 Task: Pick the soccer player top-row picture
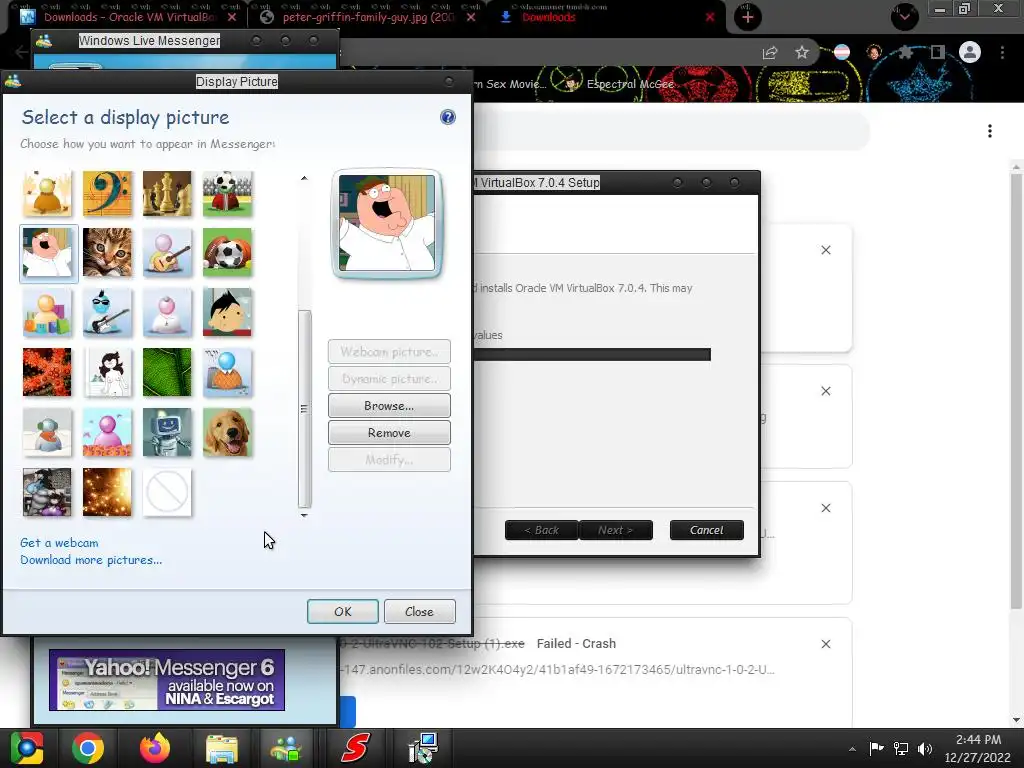coord(227,194)
